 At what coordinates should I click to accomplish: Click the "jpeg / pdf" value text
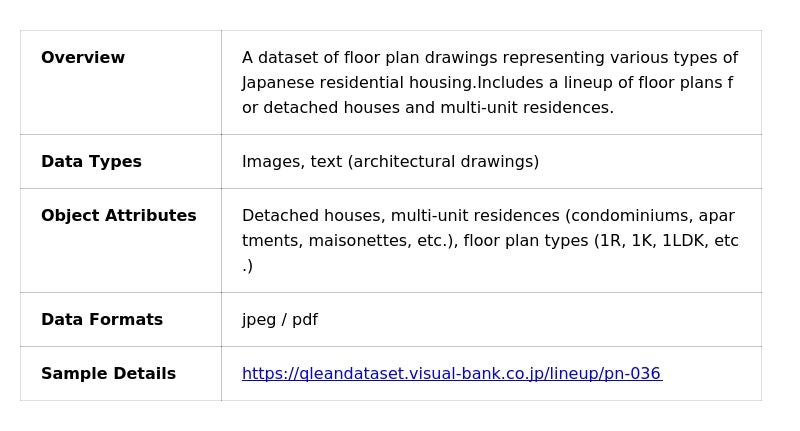click(x=279, y=320)
